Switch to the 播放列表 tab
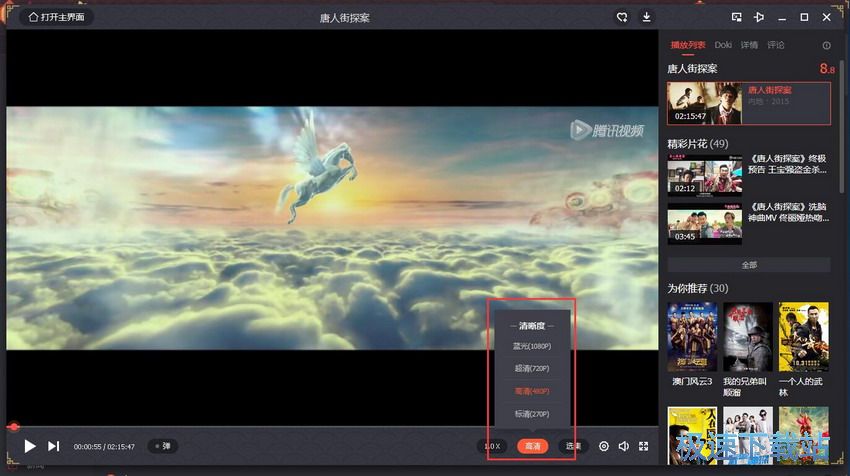Viewport: 850px width, 476px height. (x=687, y=45)
